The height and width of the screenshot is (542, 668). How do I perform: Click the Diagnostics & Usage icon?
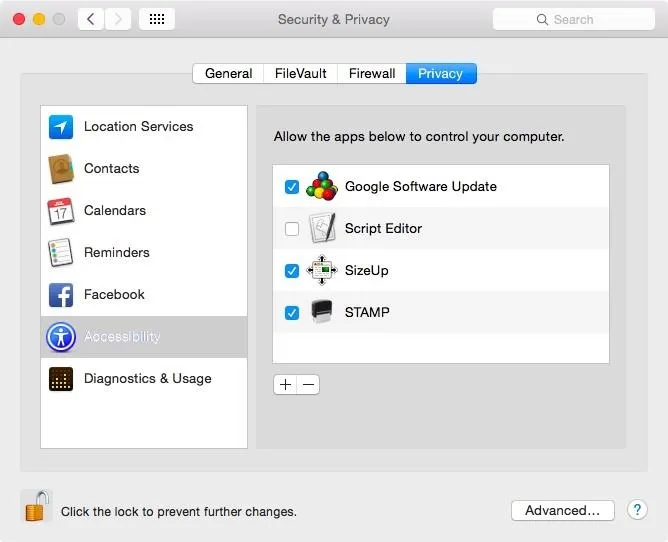tap(61, 379)
